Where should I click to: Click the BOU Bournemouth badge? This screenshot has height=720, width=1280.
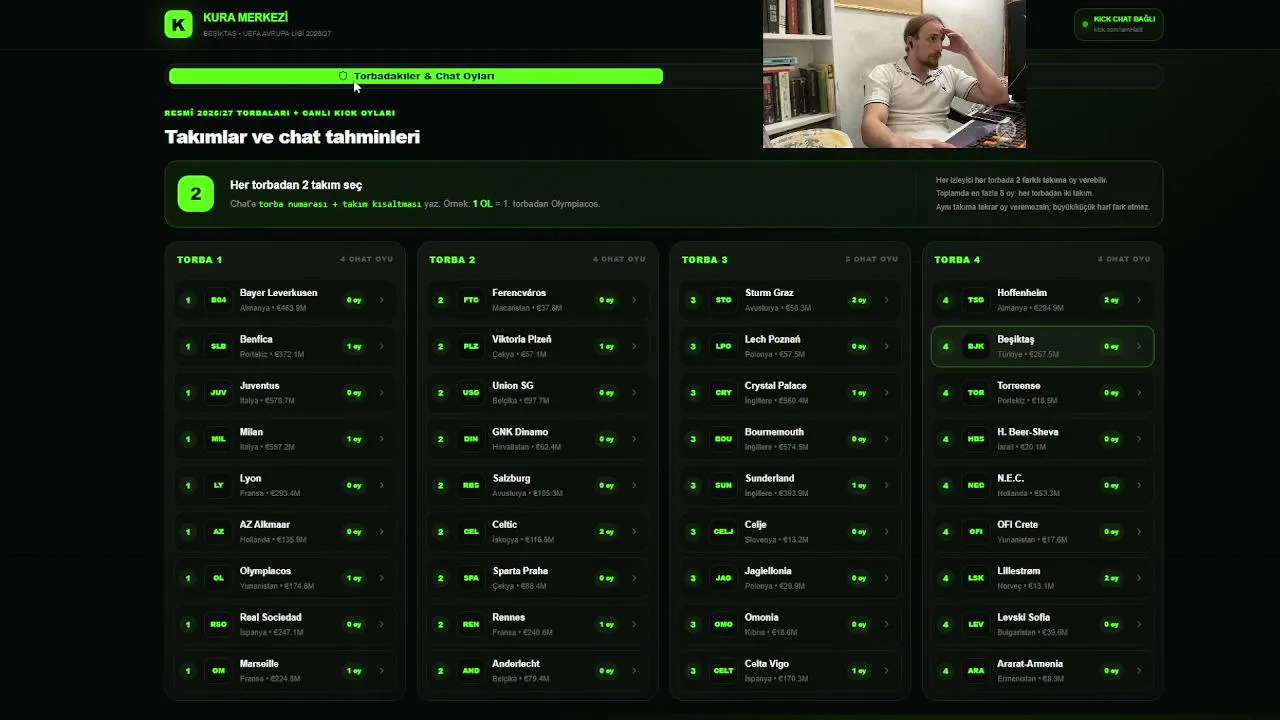point(724,439)
